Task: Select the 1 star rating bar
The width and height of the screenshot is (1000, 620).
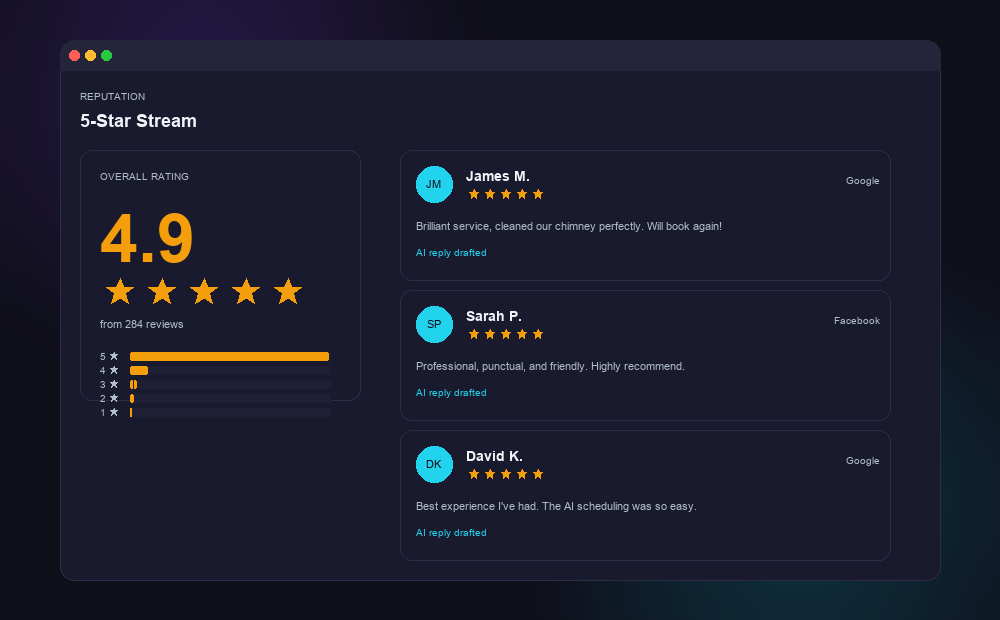Action: (x=230, y=413)
